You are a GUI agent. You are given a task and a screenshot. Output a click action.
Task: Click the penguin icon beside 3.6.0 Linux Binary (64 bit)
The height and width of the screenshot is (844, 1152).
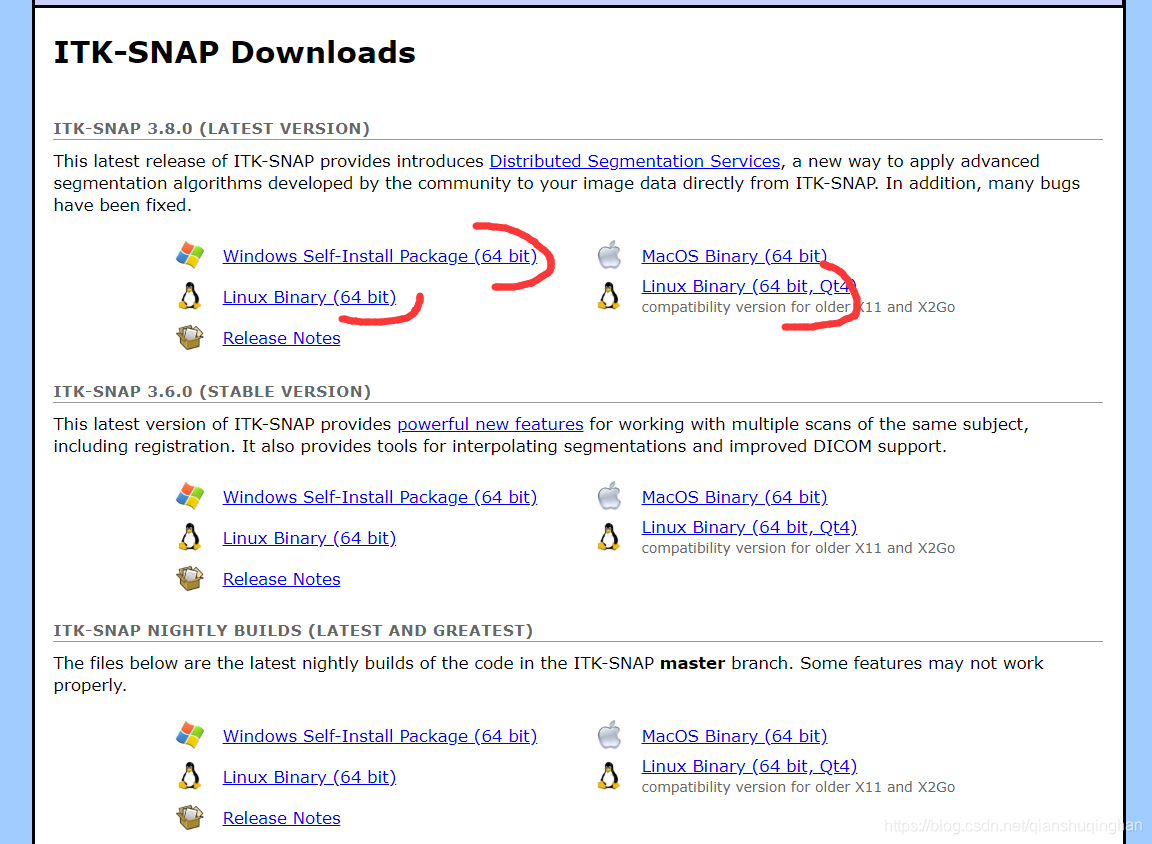point(190,537)
